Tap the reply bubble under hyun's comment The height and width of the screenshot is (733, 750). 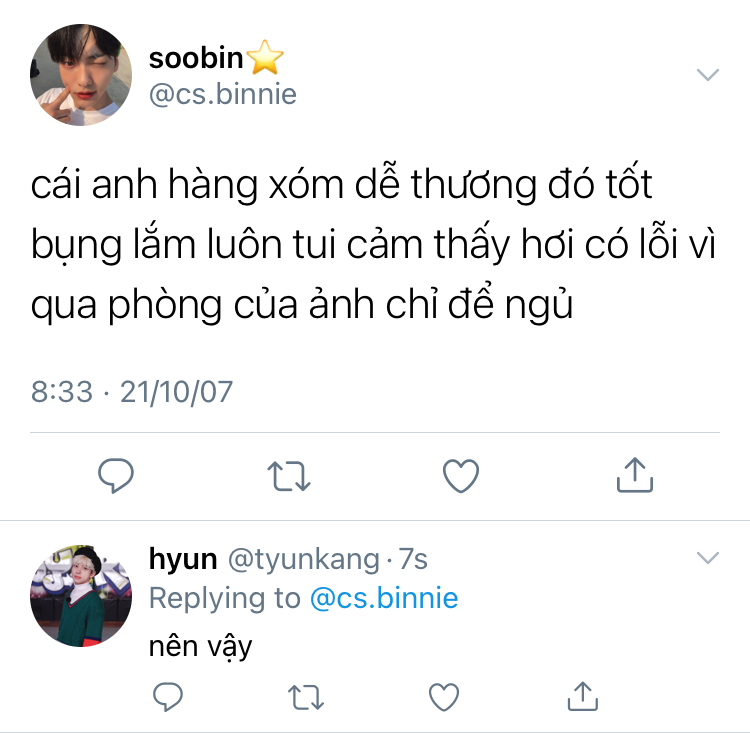point(167,697)
